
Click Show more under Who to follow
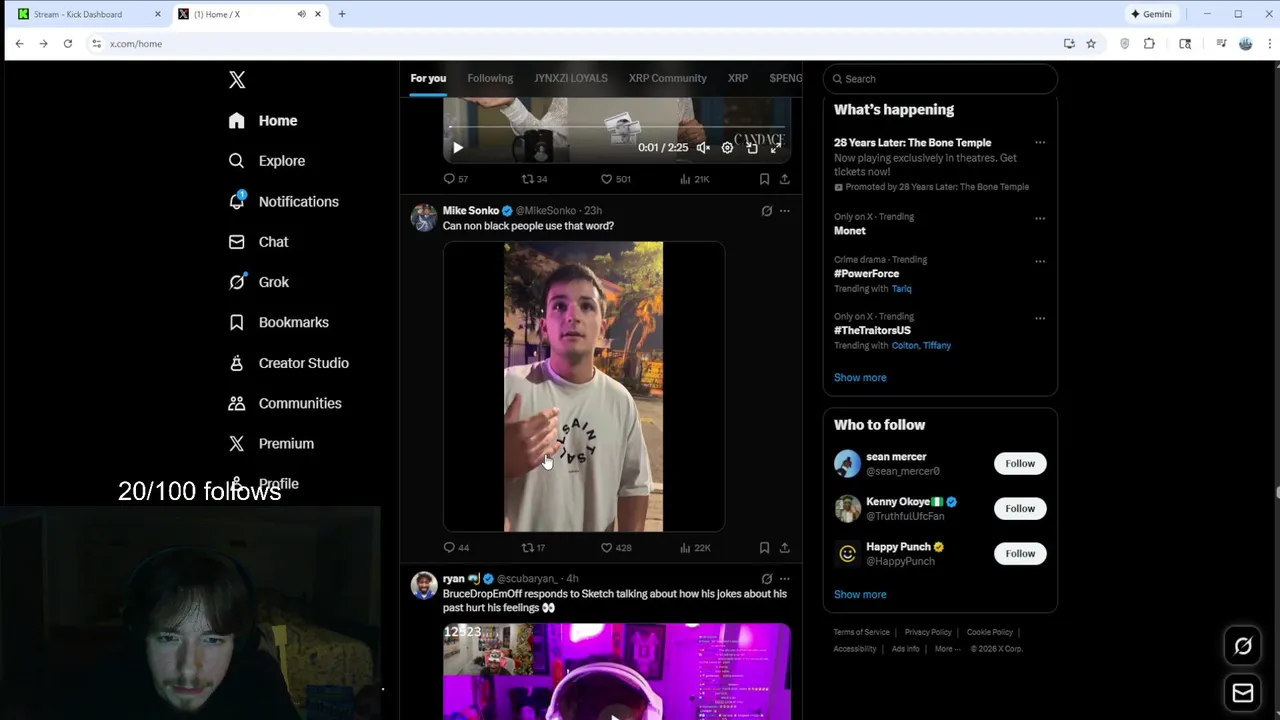(860, 594)
